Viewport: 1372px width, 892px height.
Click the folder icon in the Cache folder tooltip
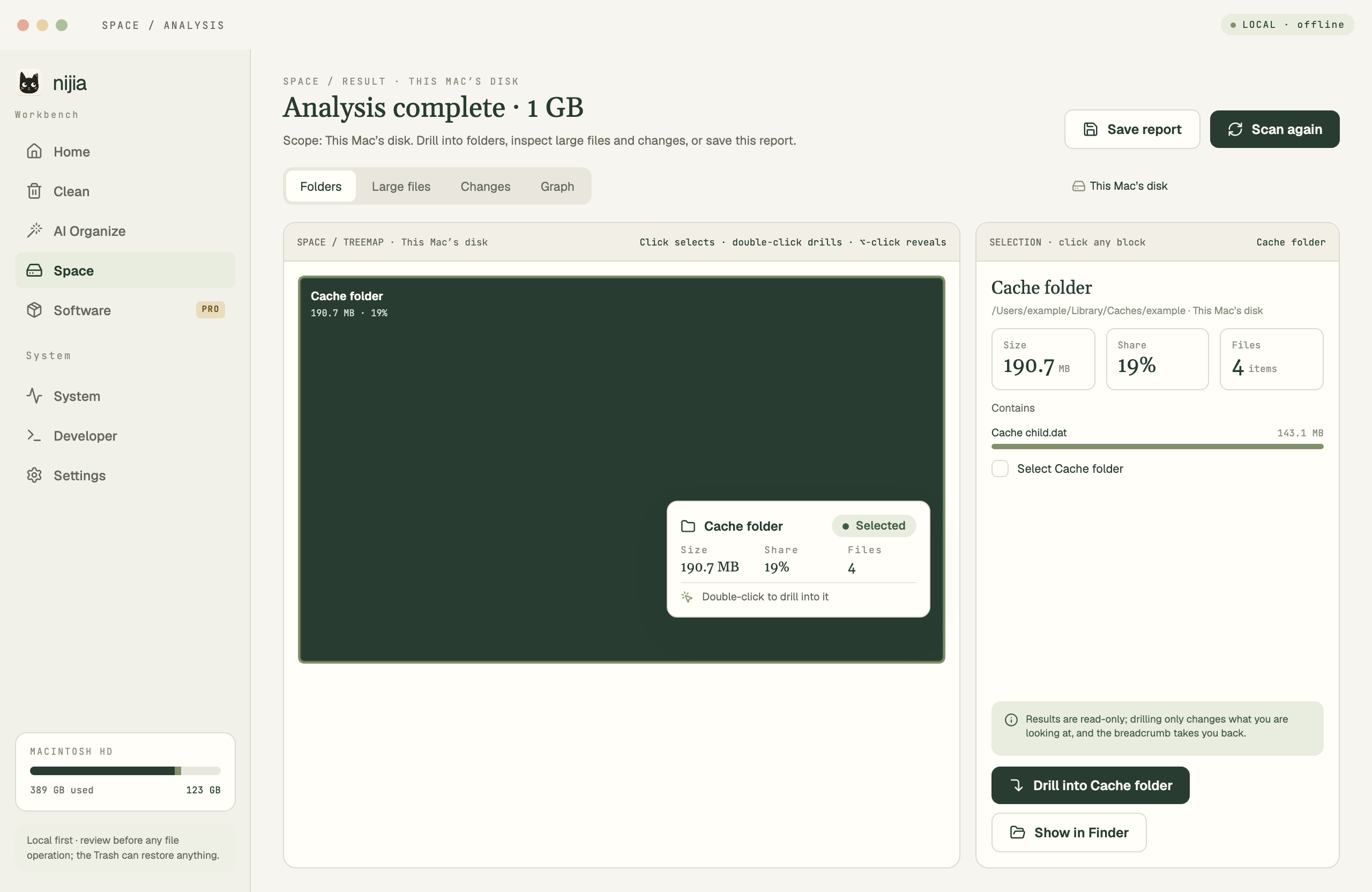[x=688, y=526]
